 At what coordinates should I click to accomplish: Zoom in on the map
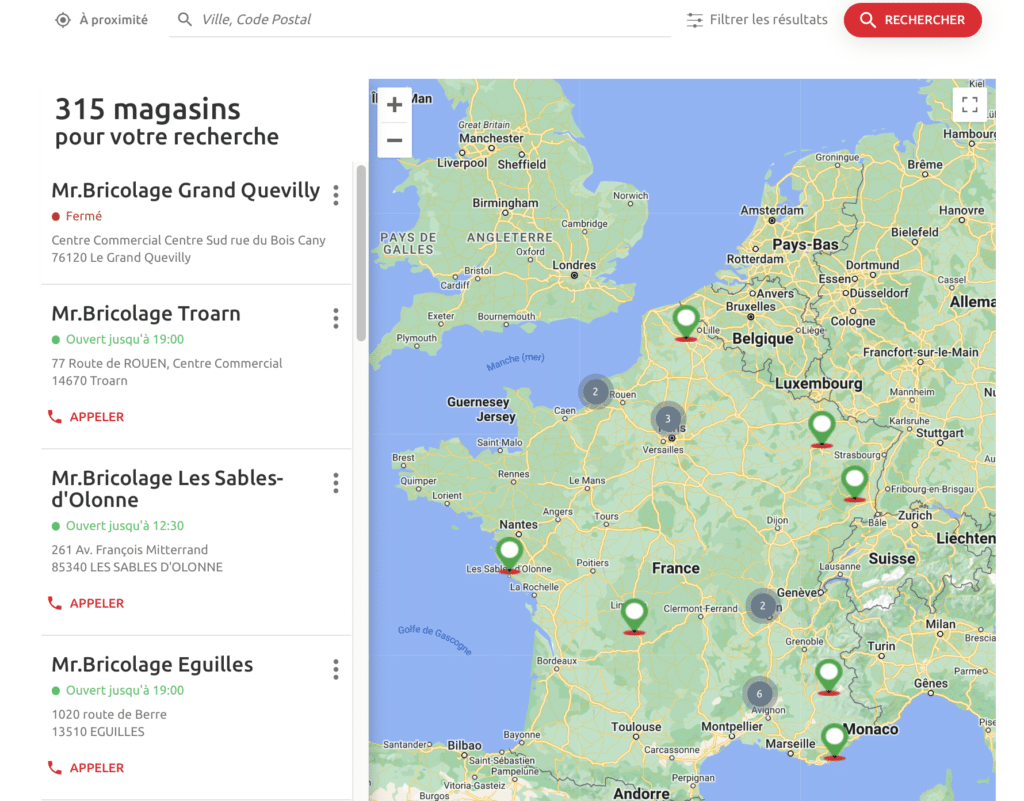click(x=394, y=104)
